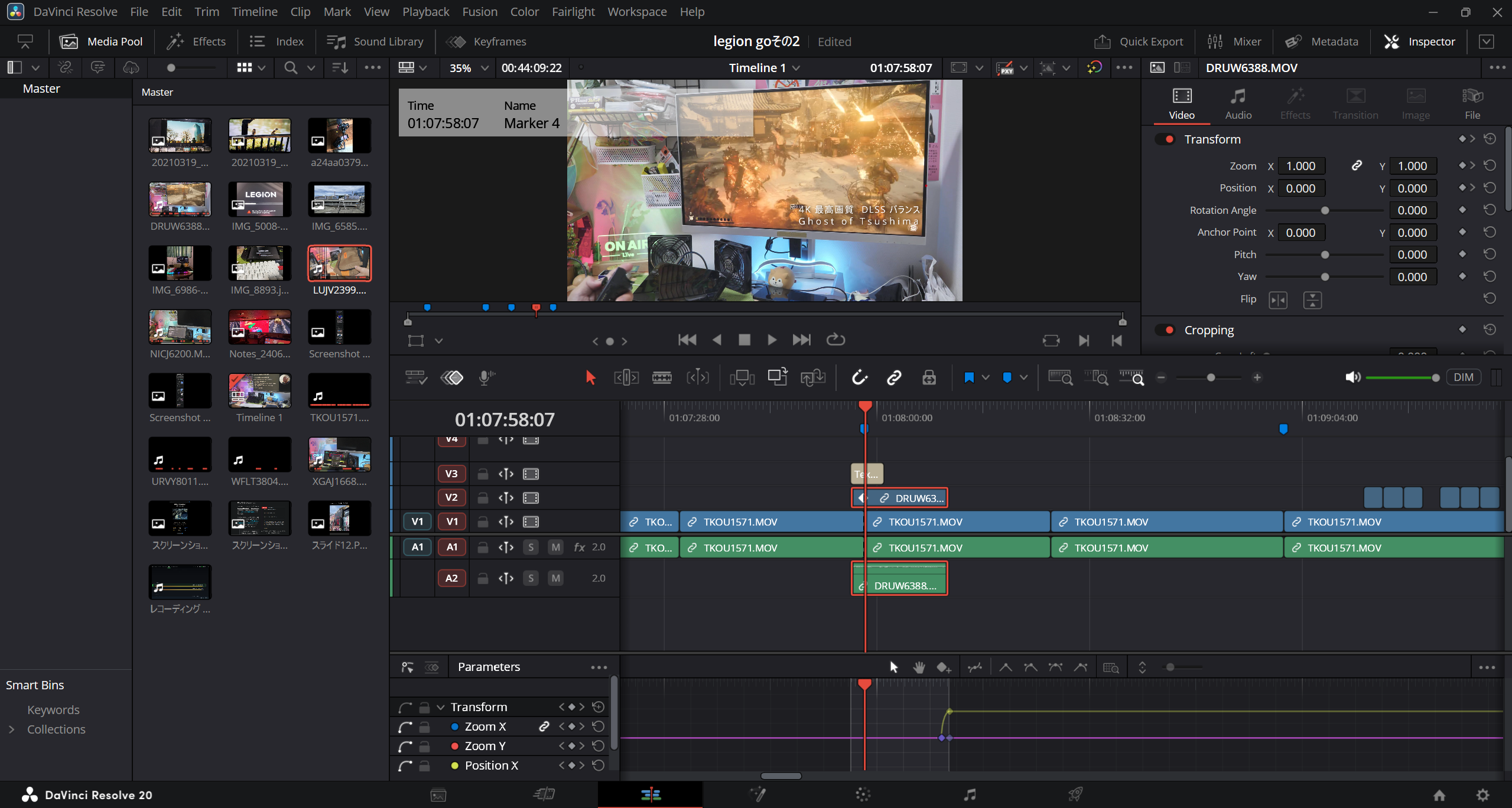Click the Linked Selection chain icon
1512x808 pixels.
coord(894,377)
